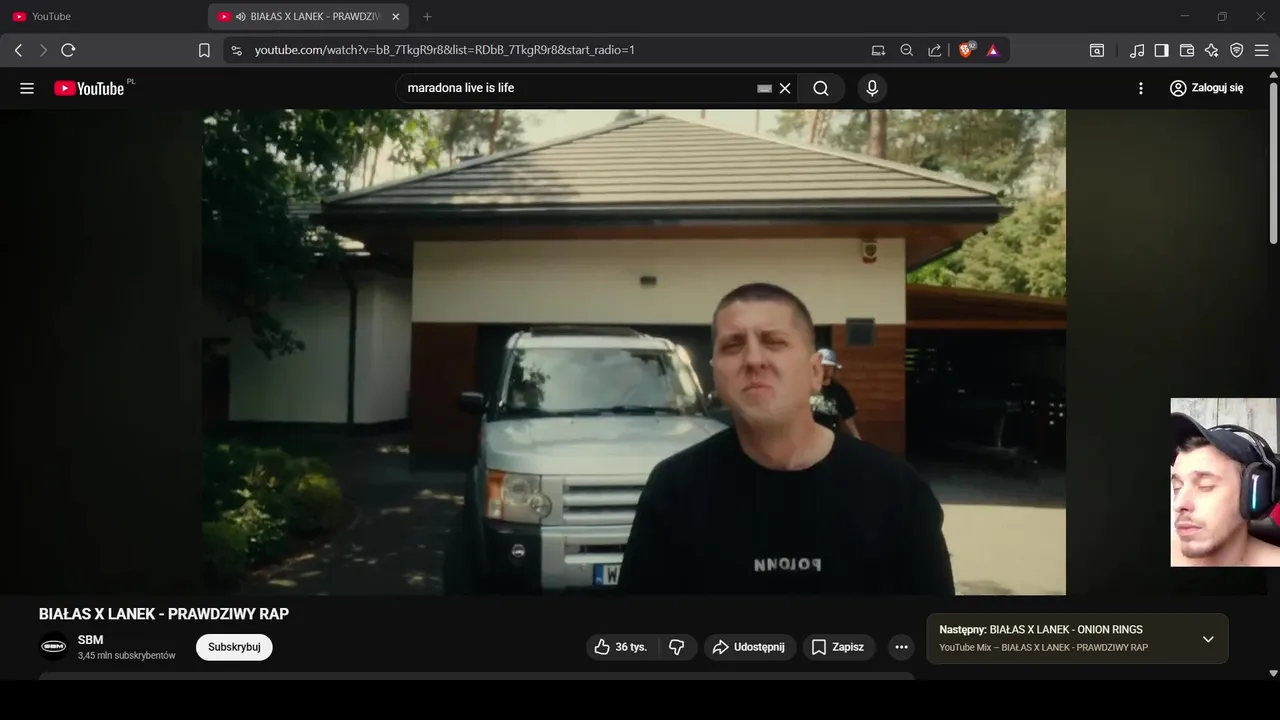Go back in browser history
Viewport: 1280px width, 720px height.
18,50
